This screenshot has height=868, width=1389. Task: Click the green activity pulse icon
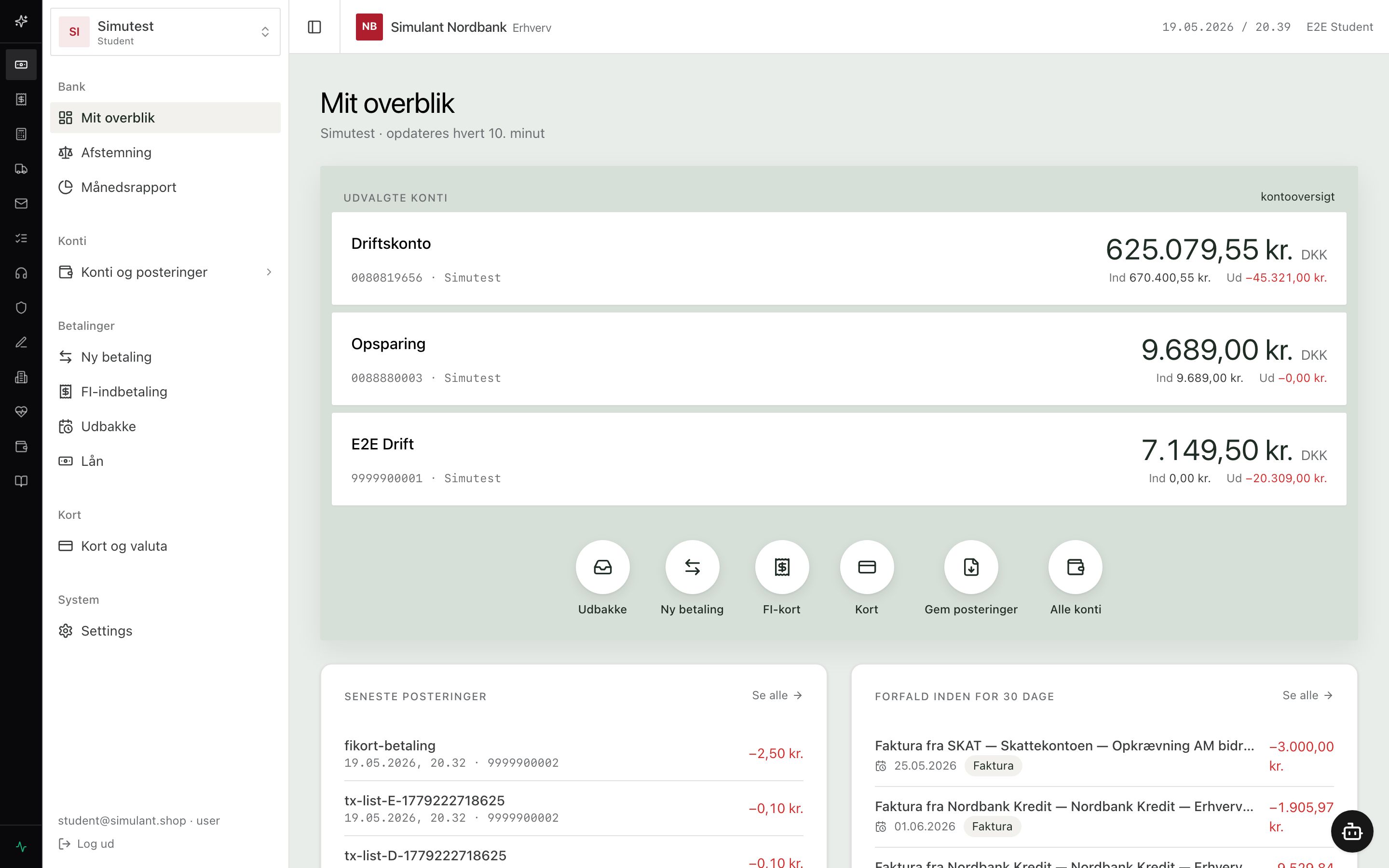point(21,847)
